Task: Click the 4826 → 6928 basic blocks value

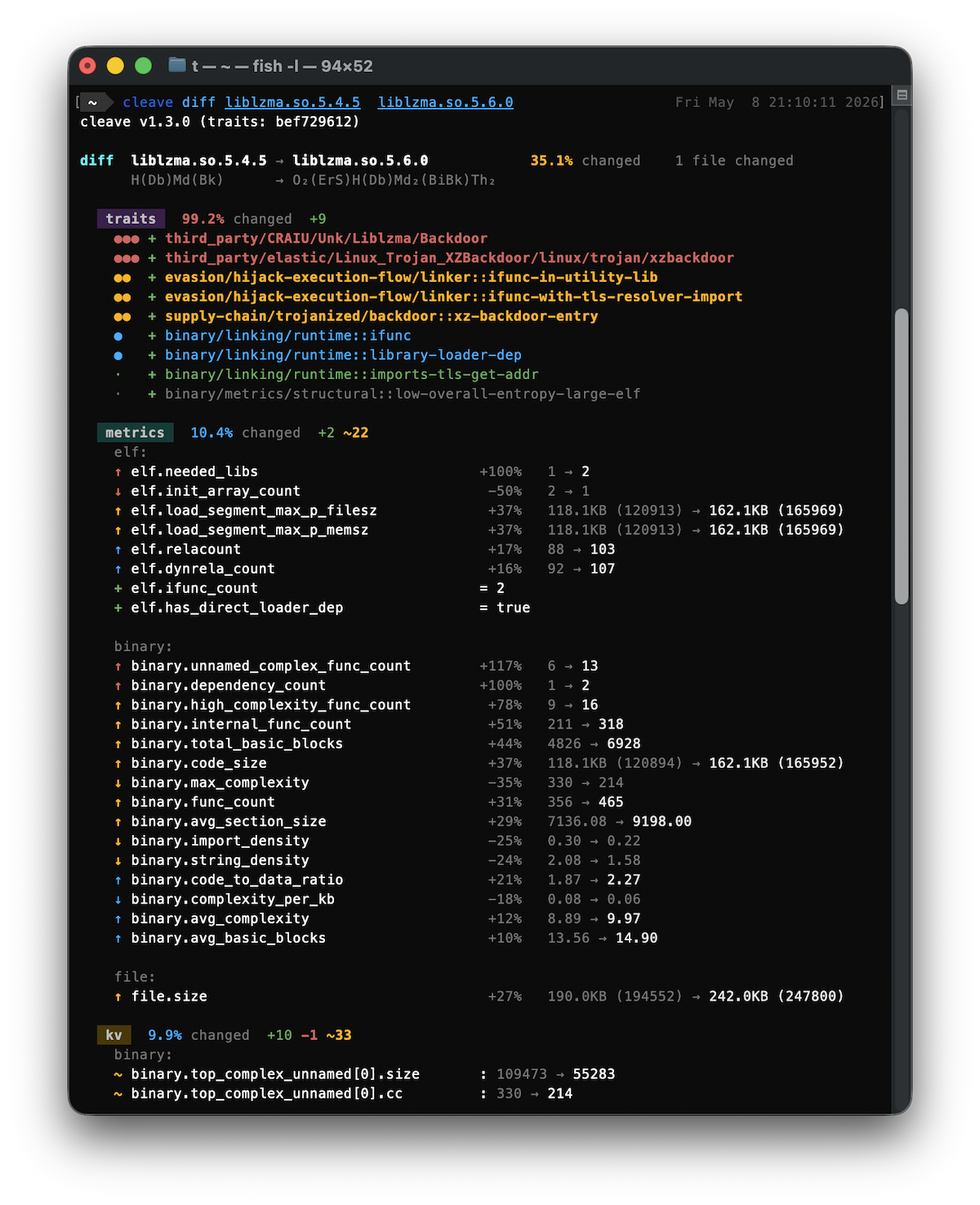Action: point(594,744)
